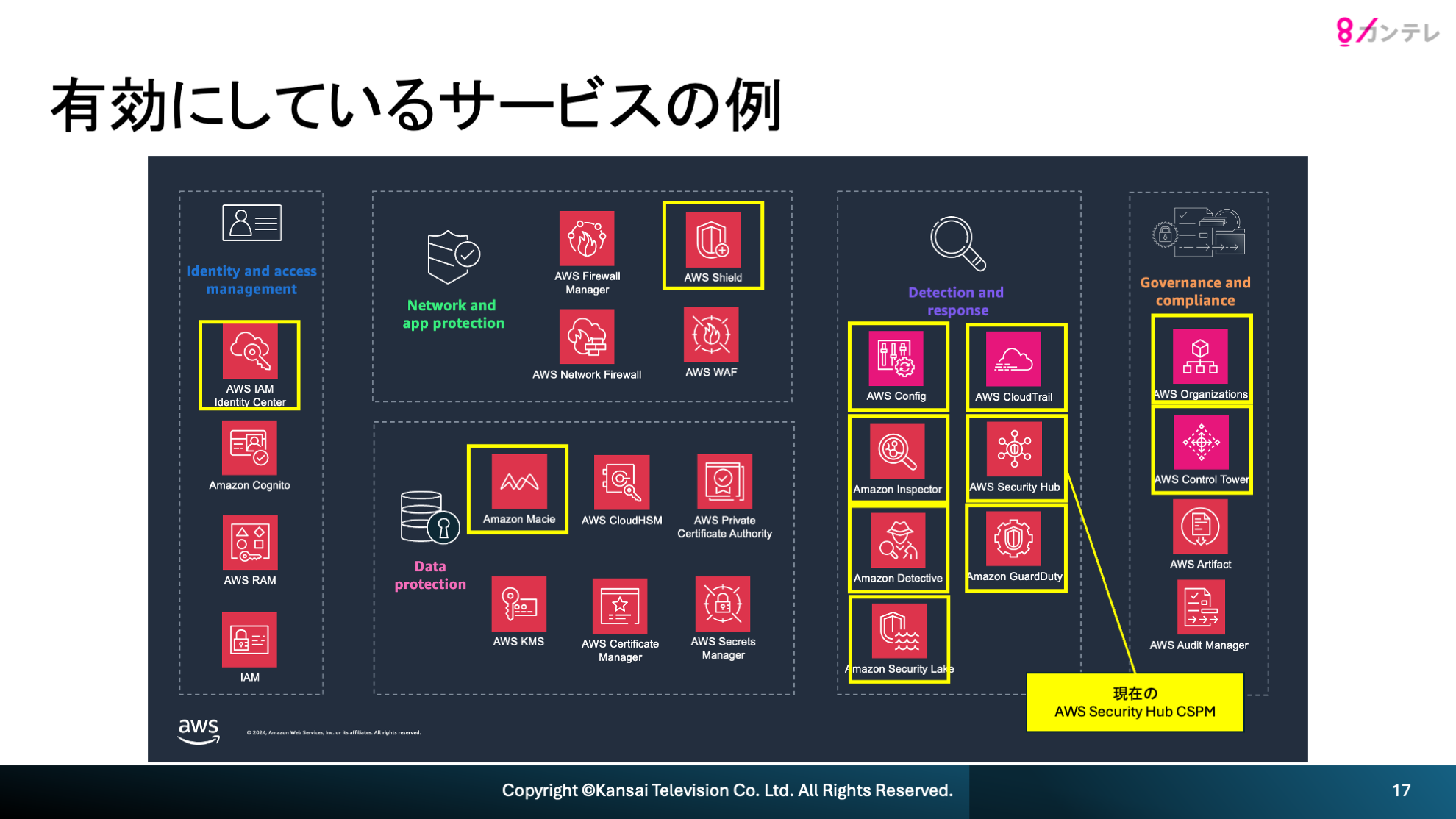Viewport: 1456px width, 819px height.
Task: Click the AWS Organizations icon
Action: (x=1200, y=356)
